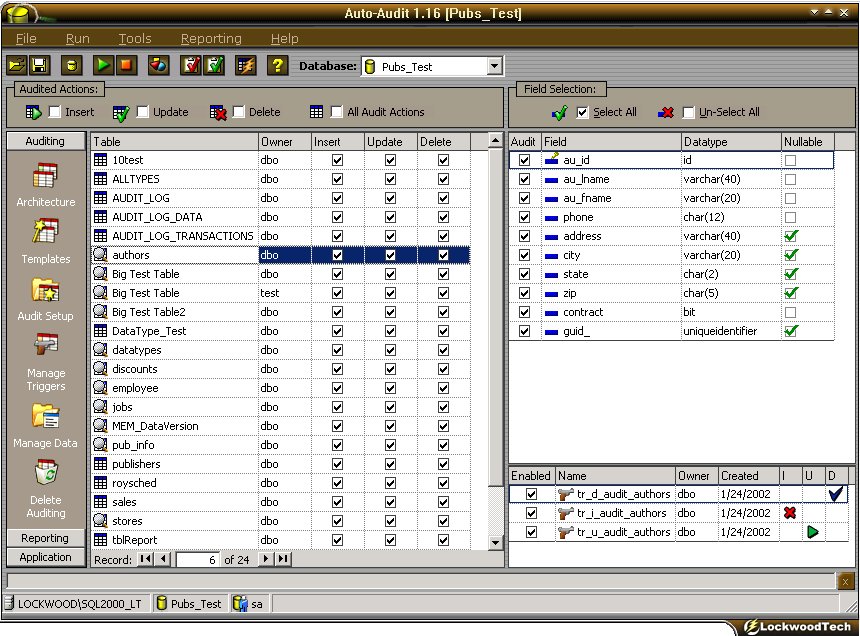Switch to the Reporting sidebar tab
The height and width of the screenshot is (636, 860).
click(46, 538)
